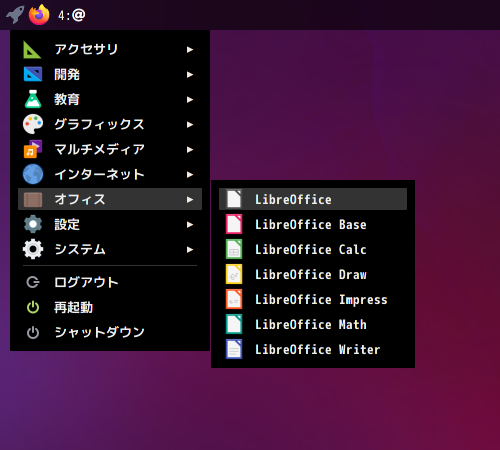Click the システム white gear icon
Image resolution: width=500 pixels, height=450 pixels.
point(33,249)
